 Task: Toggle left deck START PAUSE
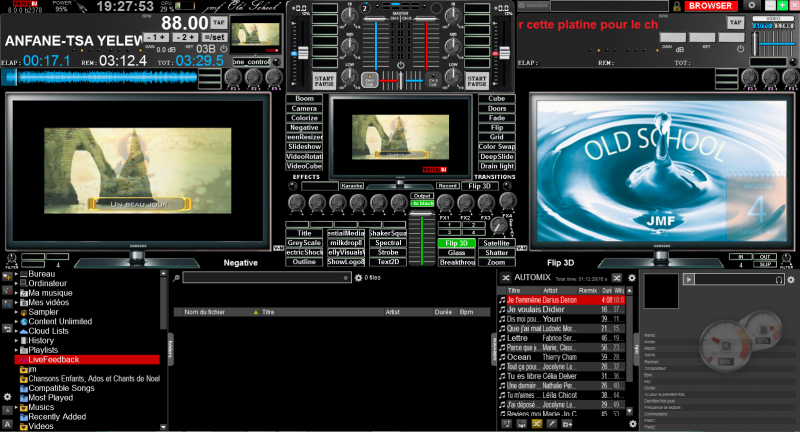pos(324,81)
